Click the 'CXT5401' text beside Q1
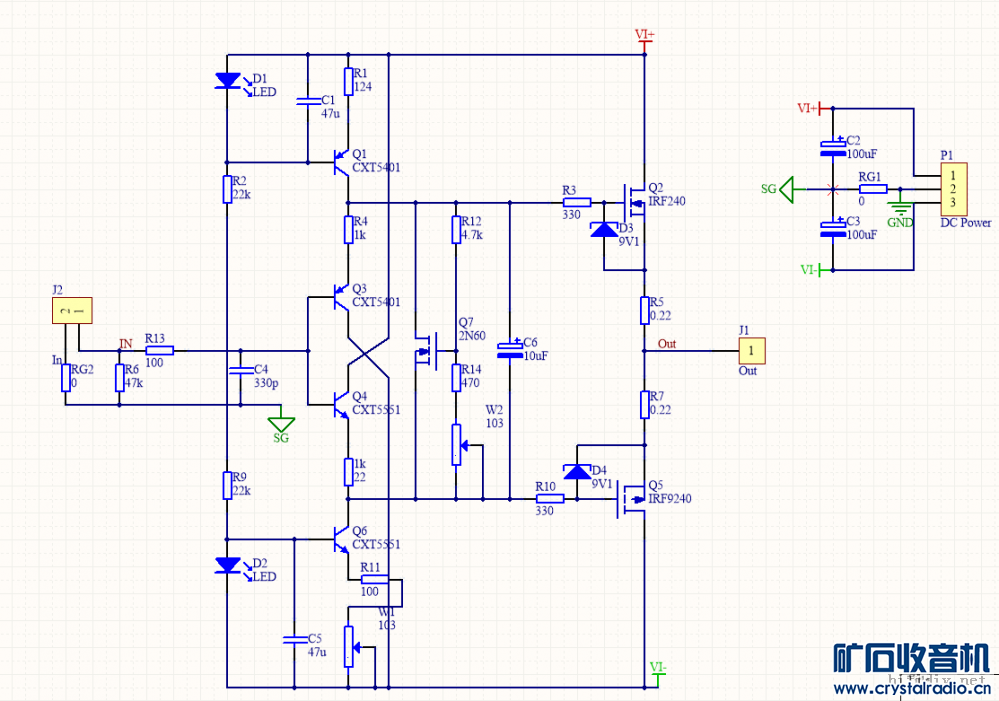Screen dimensions: 999x701 point(376,168)
